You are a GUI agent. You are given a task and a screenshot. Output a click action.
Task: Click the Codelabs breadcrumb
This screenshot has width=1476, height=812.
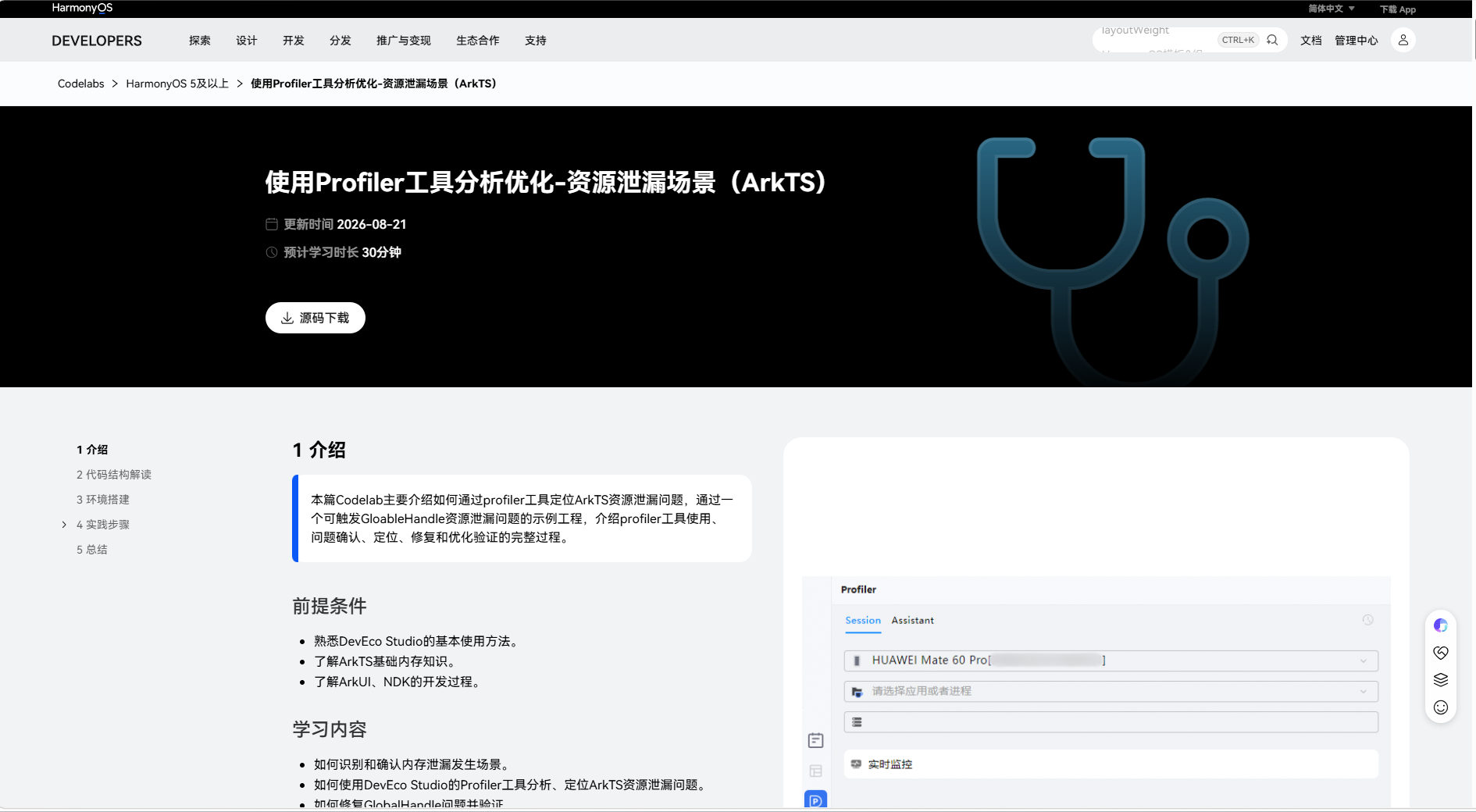pyautogui.click(x=81, y=84)
